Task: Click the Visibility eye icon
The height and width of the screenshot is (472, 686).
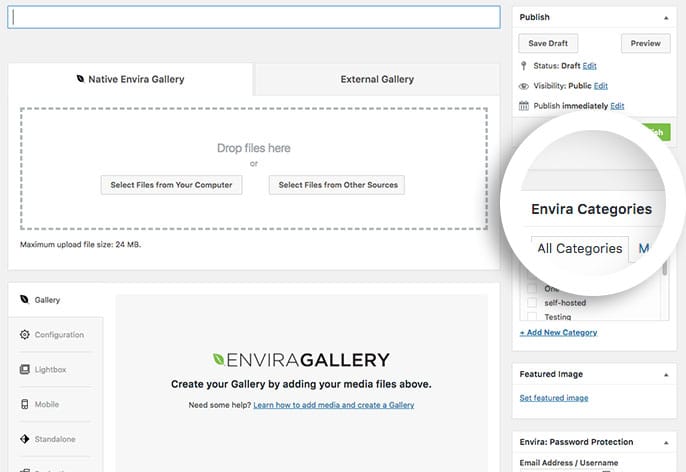Action: (524, 86)
